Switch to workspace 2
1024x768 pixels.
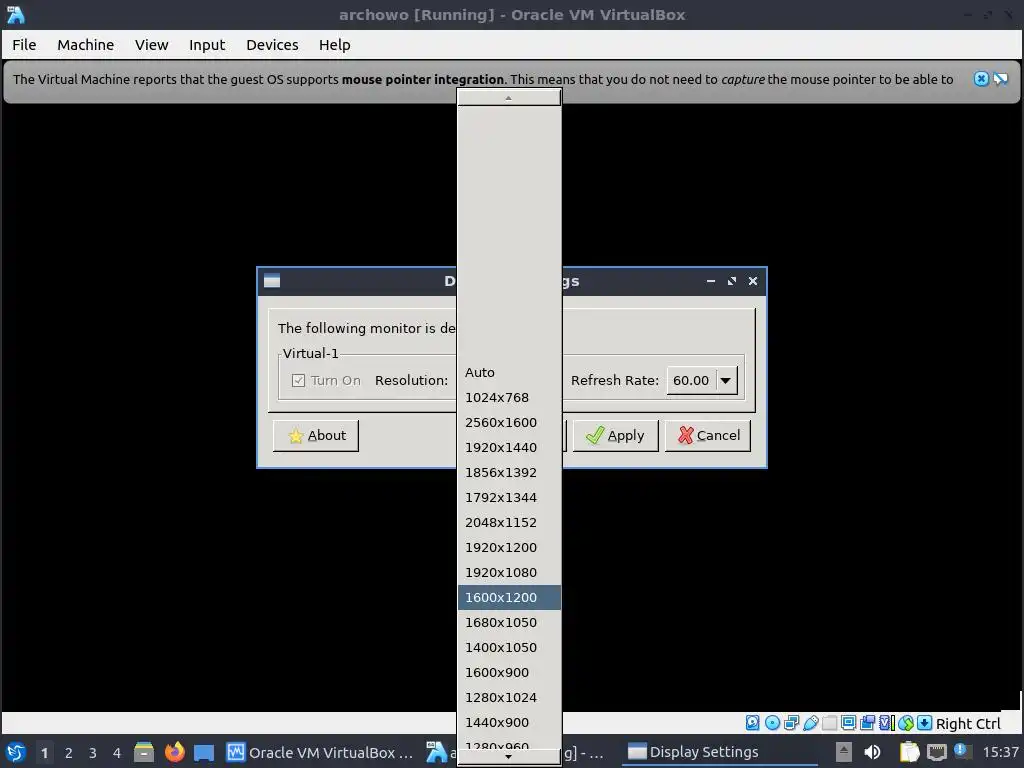point(69,752)
